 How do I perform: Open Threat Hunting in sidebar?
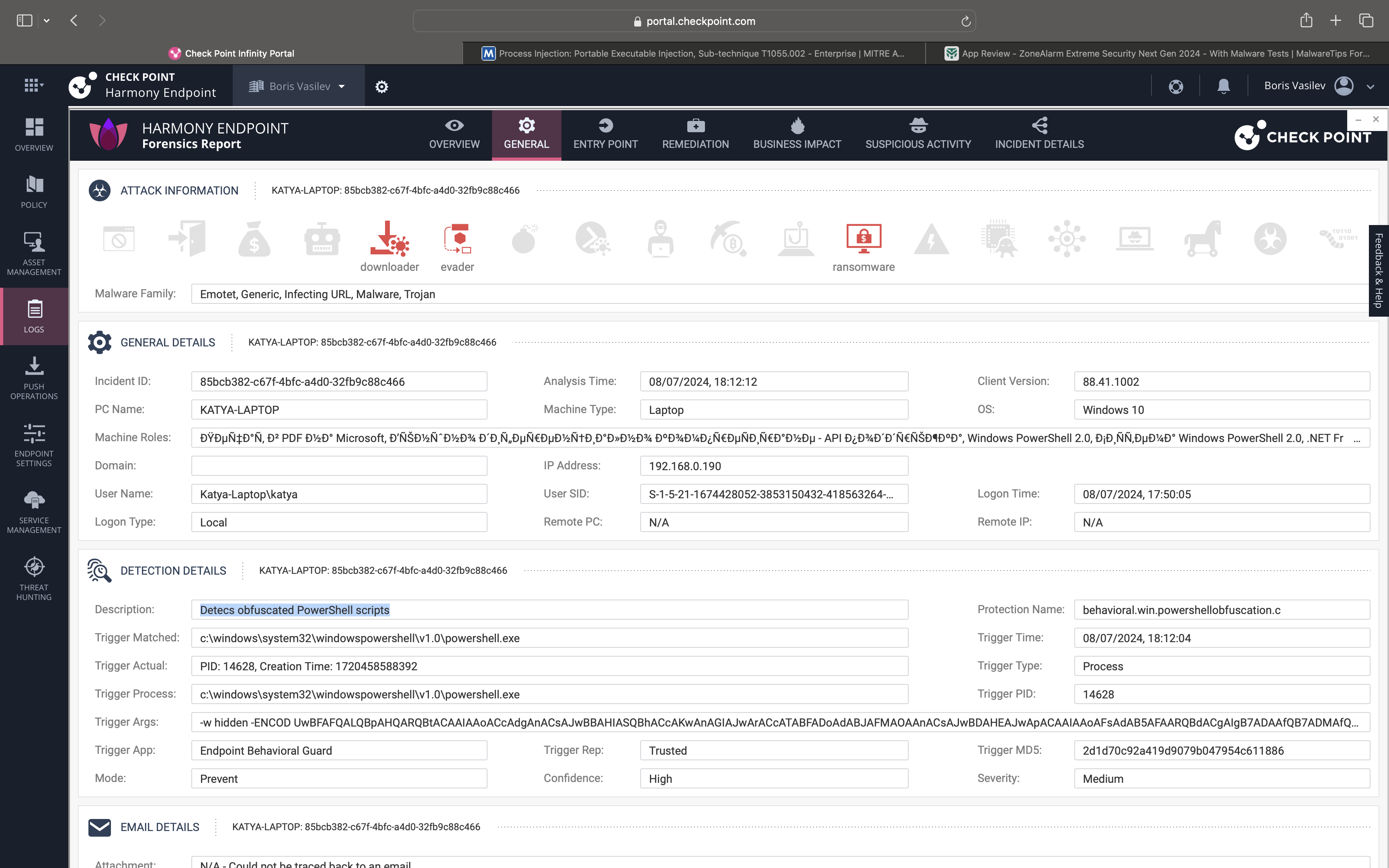click(x=34, y=579)
